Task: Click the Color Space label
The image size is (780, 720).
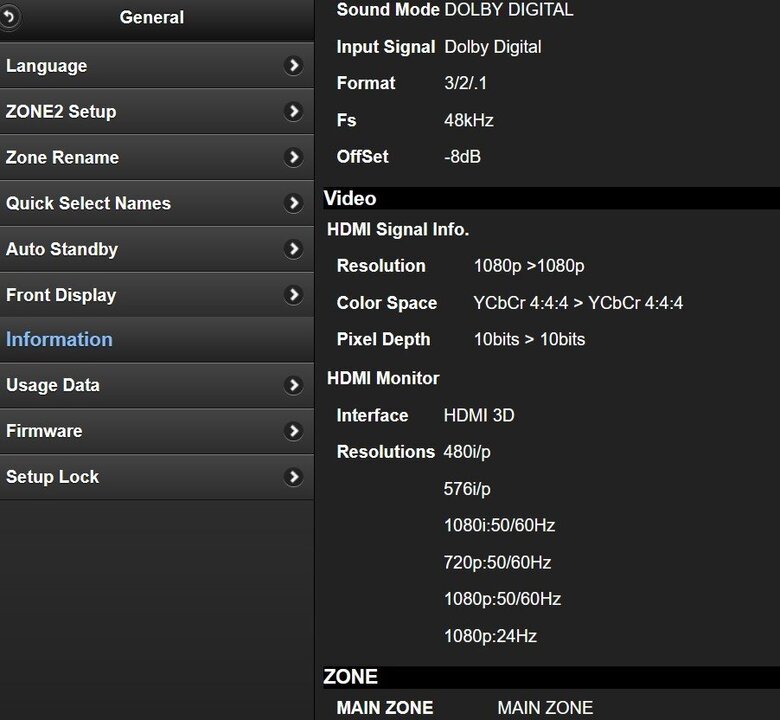Action: point(387,303)
